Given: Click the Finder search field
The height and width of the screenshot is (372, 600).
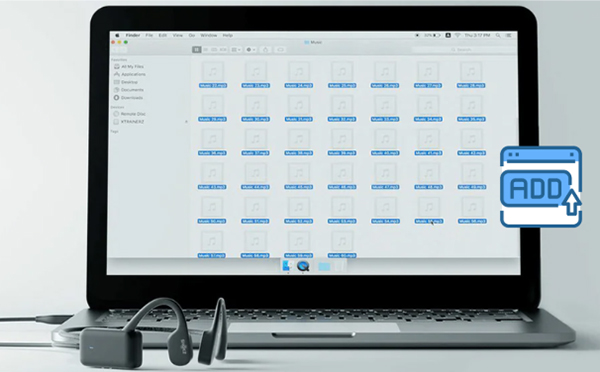Looking at the screenshot, I should 464,50.
